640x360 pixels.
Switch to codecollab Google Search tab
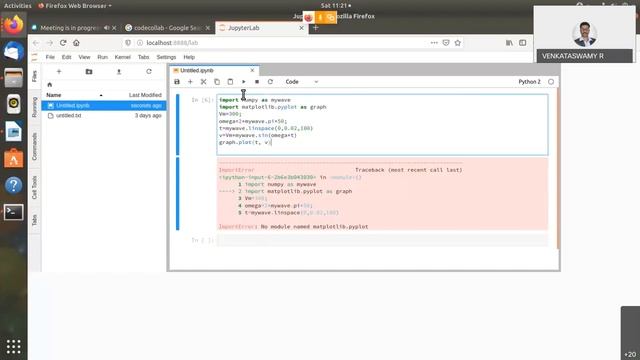[167, 28]
